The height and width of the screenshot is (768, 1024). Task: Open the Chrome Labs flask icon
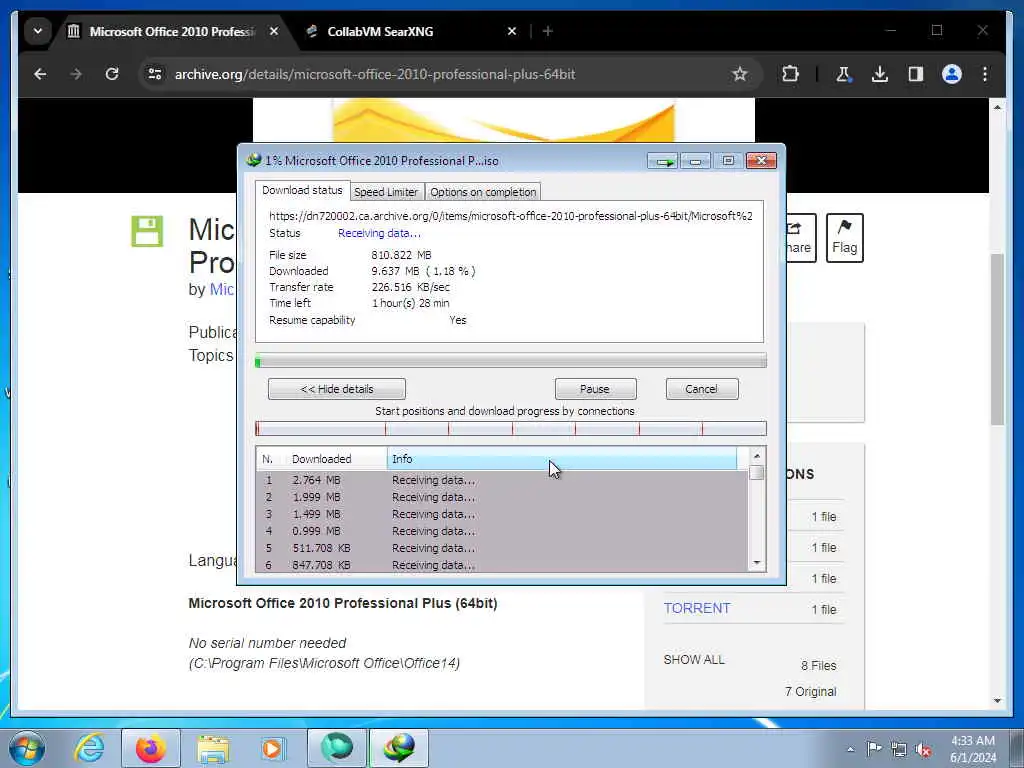tap(843, 74)
